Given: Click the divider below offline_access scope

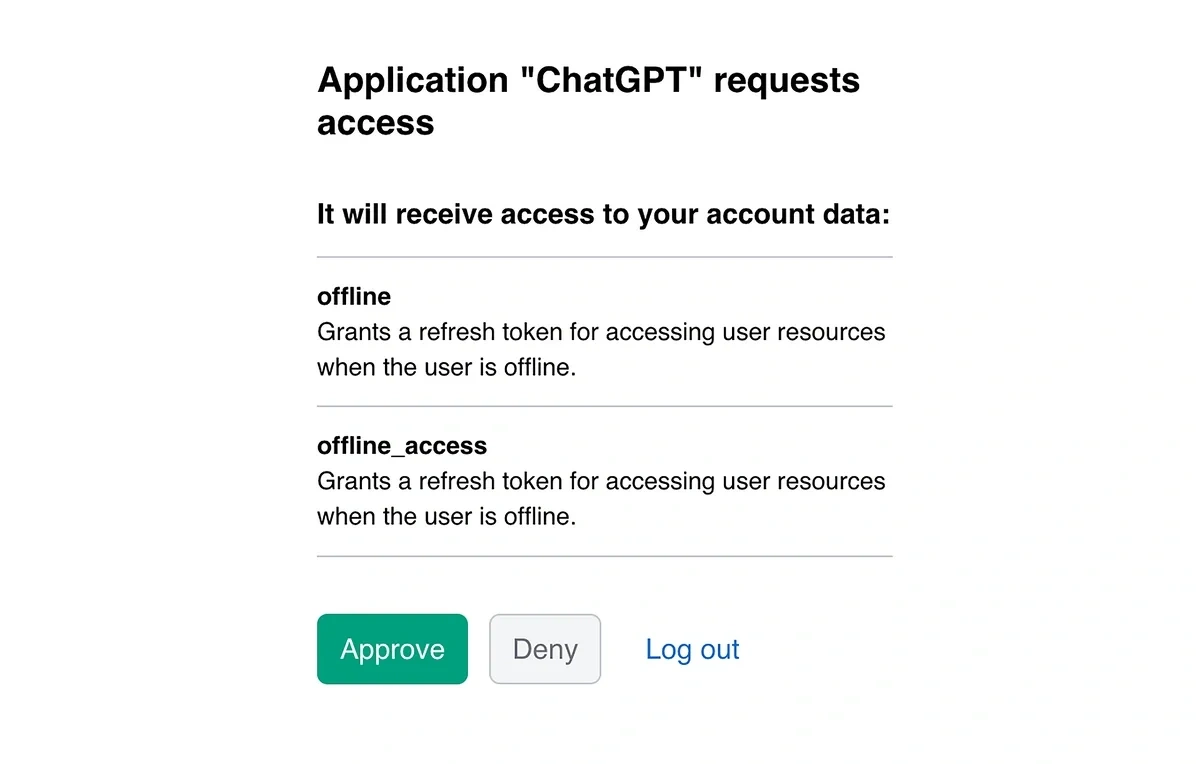Looking at the screenshot, I should coord(604,556).
